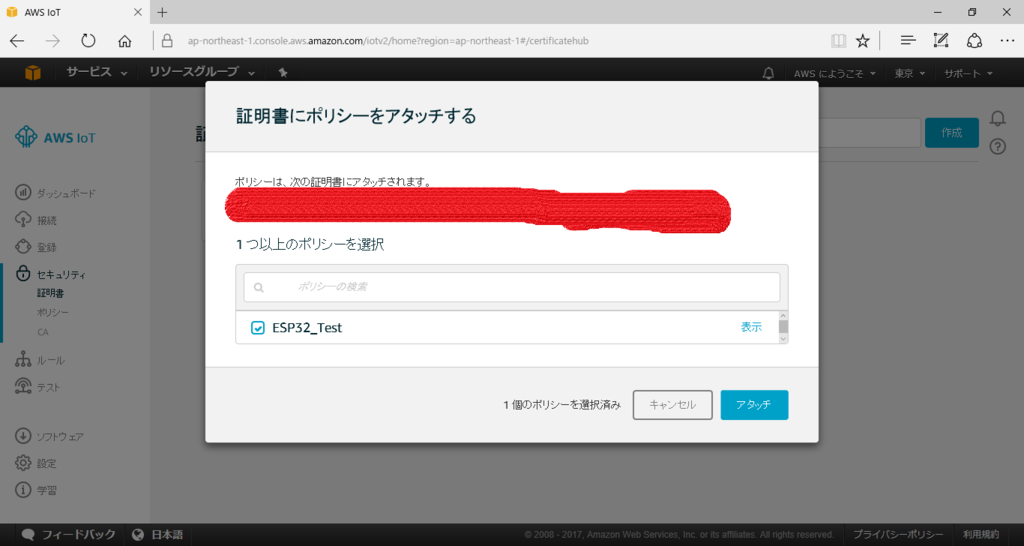Click the help question mark icon
This screenshot has width=1024, height=546.
[997, 146]
